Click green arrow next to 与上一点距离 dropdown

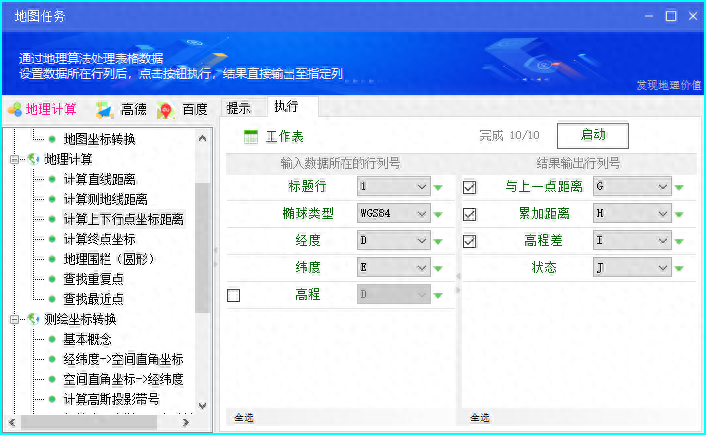(x=679, y=187)
